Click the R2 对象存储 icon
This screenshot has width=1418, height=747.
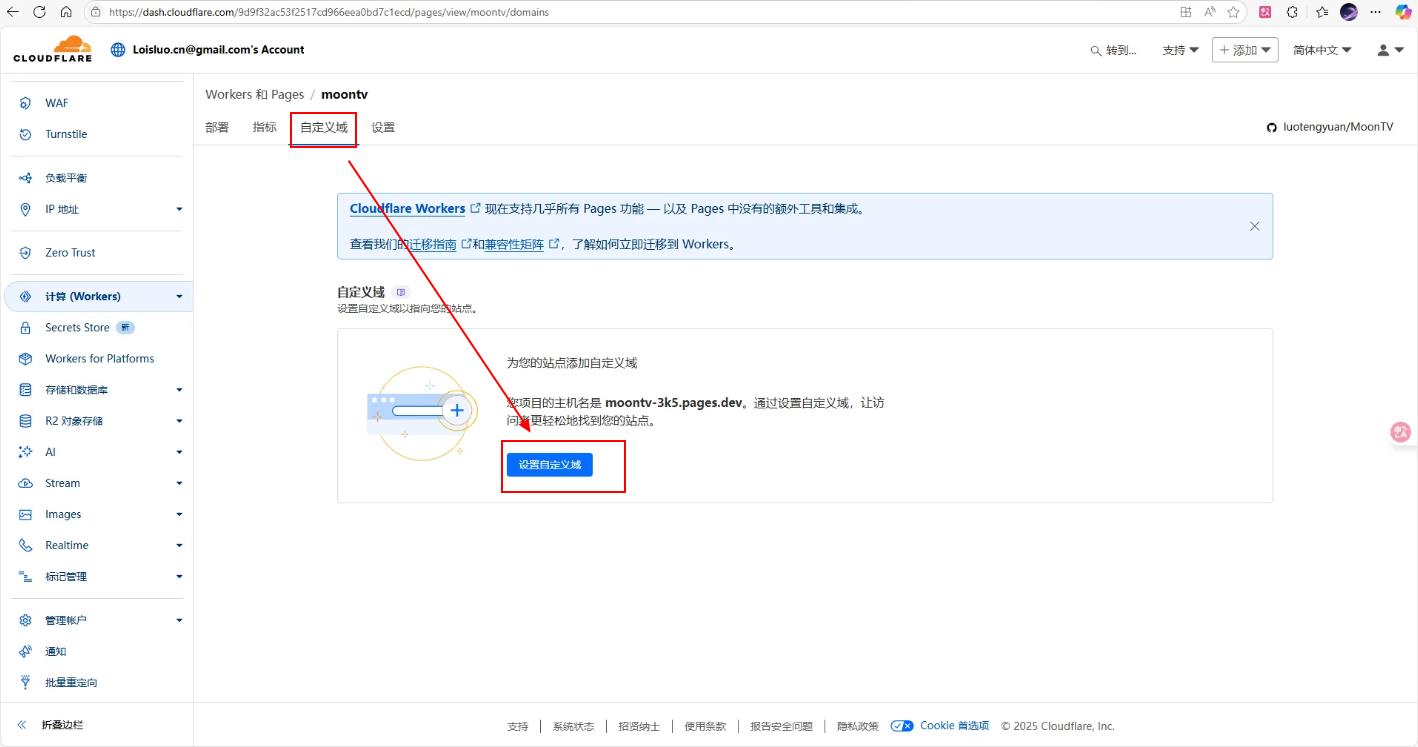point(25,421)
